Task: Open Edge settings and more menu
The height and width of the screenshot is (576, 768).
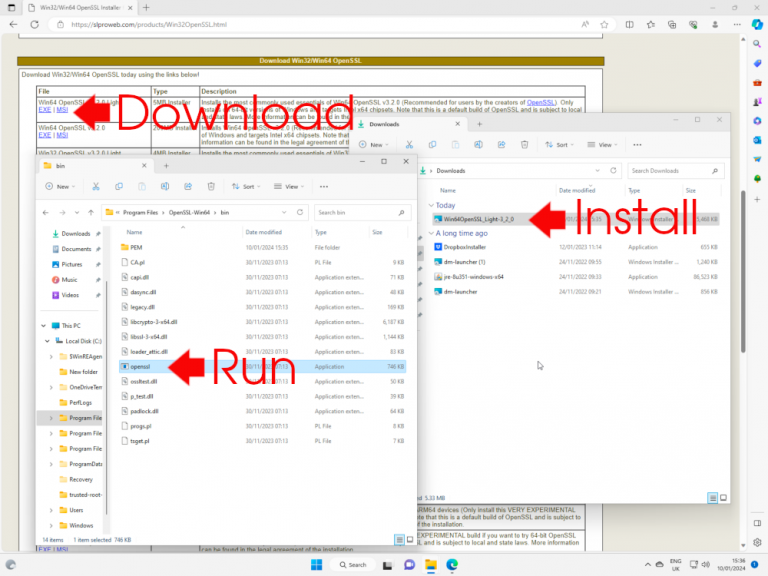Action: pos(737,24)
